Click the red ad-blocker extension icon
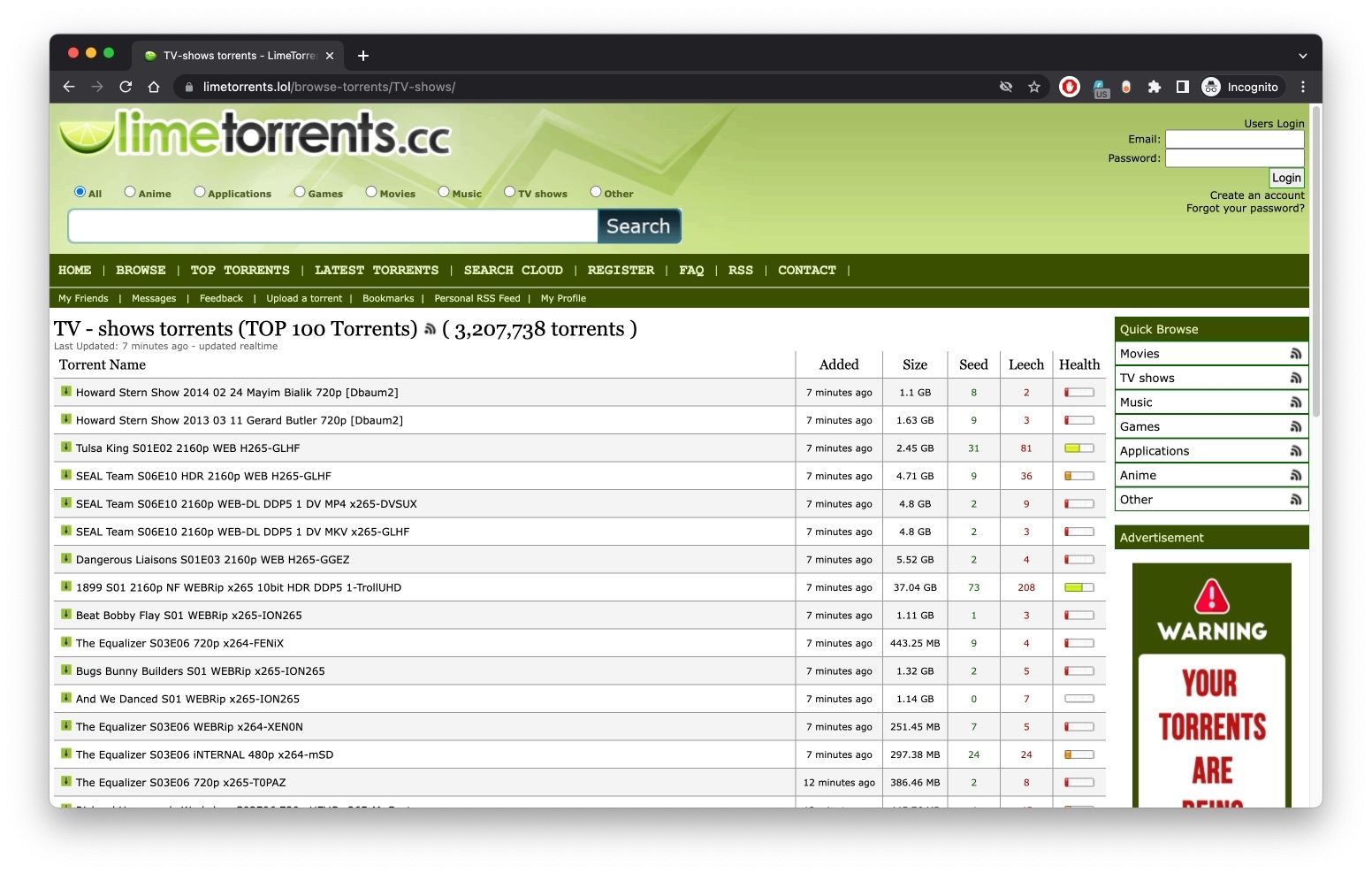The image size is (1372, 873). 1070,87
